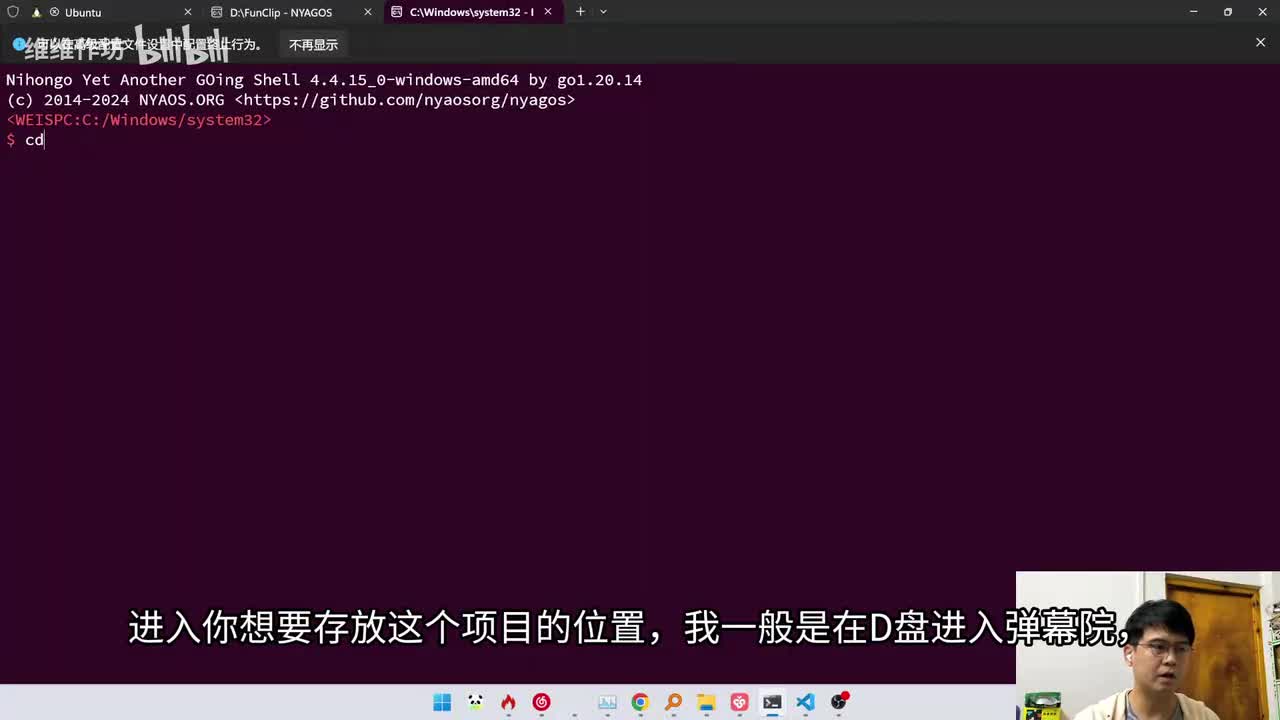Switch to the D:\FunClip - NYAGOS tab

280,12
